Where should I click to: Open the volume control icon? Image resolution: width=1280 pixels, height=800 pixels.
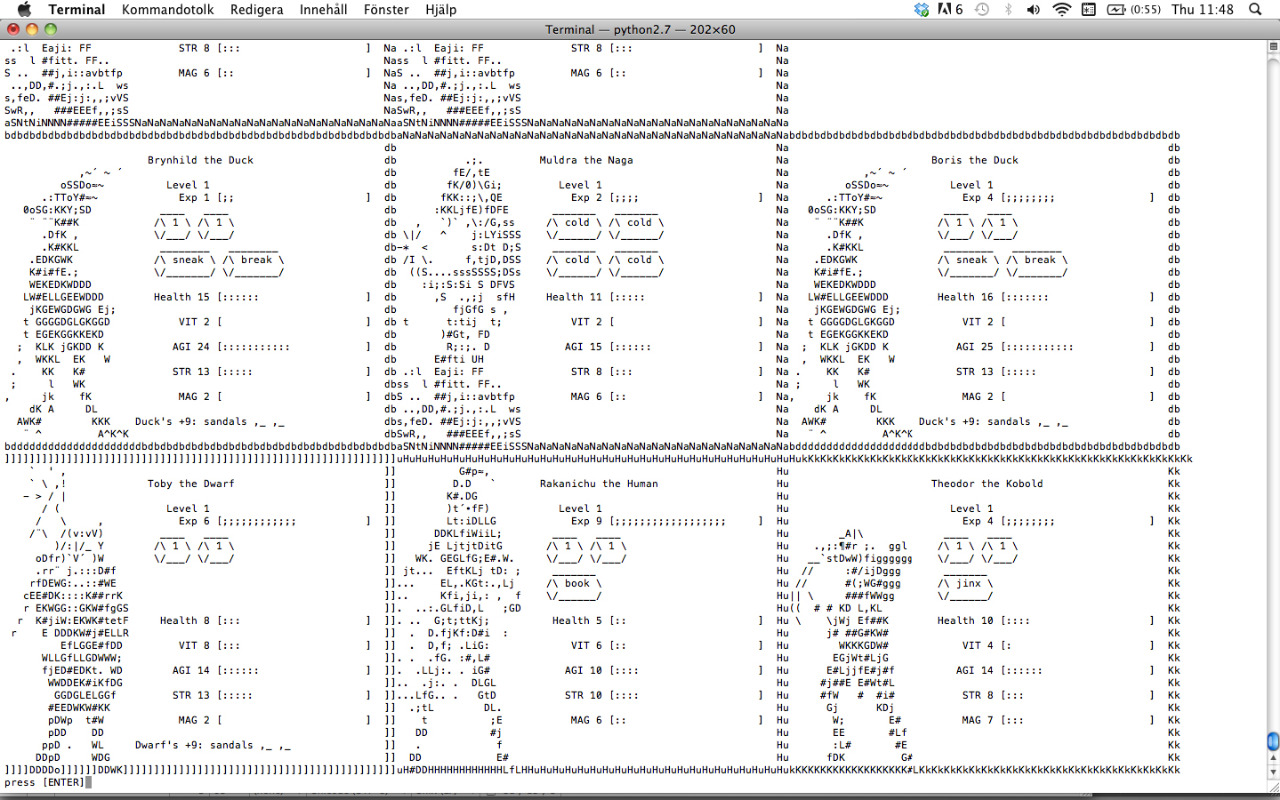click(x=1033, y=10)
